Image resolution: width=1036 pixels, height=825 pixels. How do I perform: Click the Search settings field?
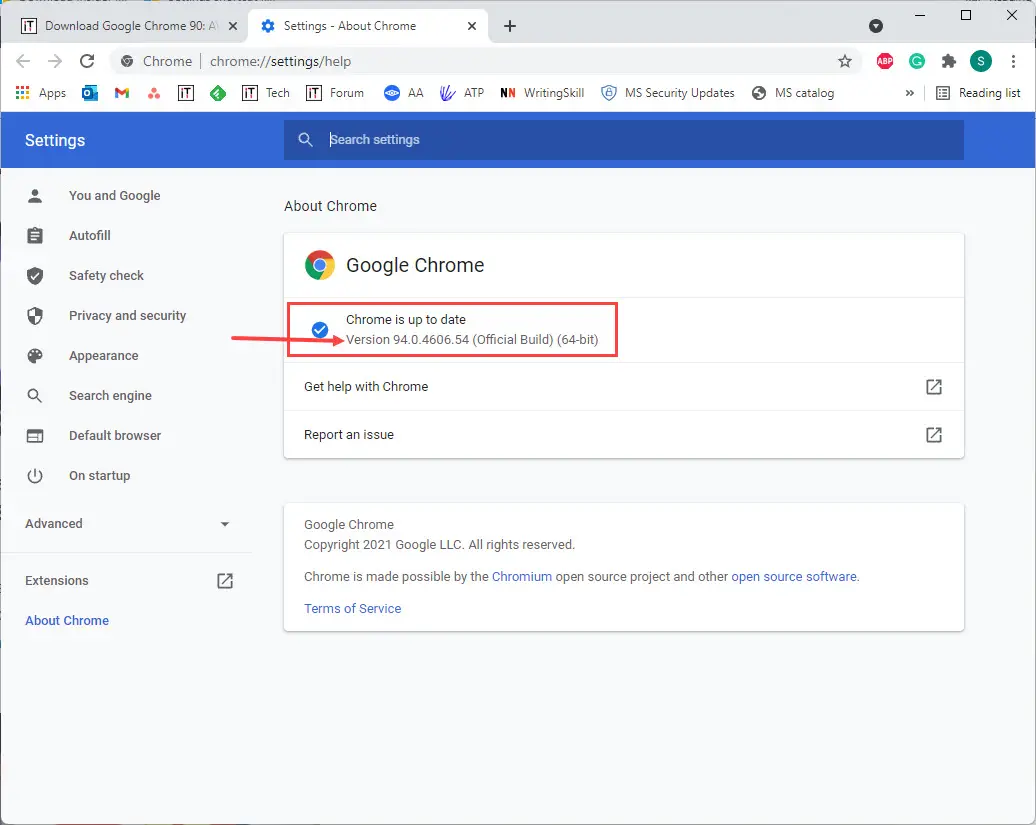click(x=624, y=139)
